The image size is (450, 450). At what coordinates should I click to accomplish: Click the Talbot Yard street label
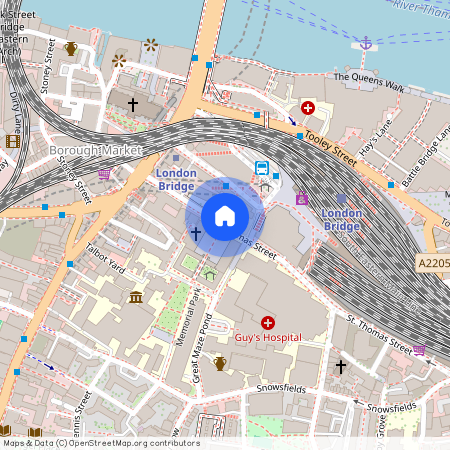tap(105, 258)
